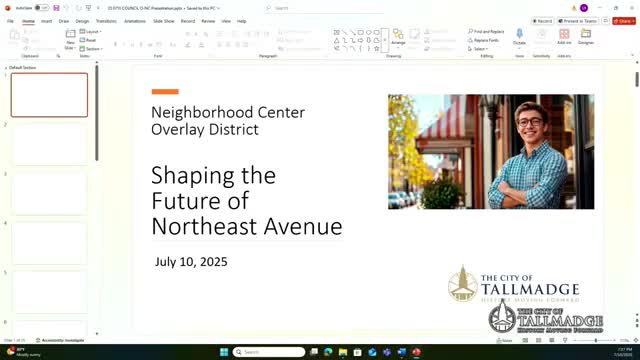Click 'Neighborhood Center Overlay District' subtitle text
The image size is (640, 360).
[228, 121]
